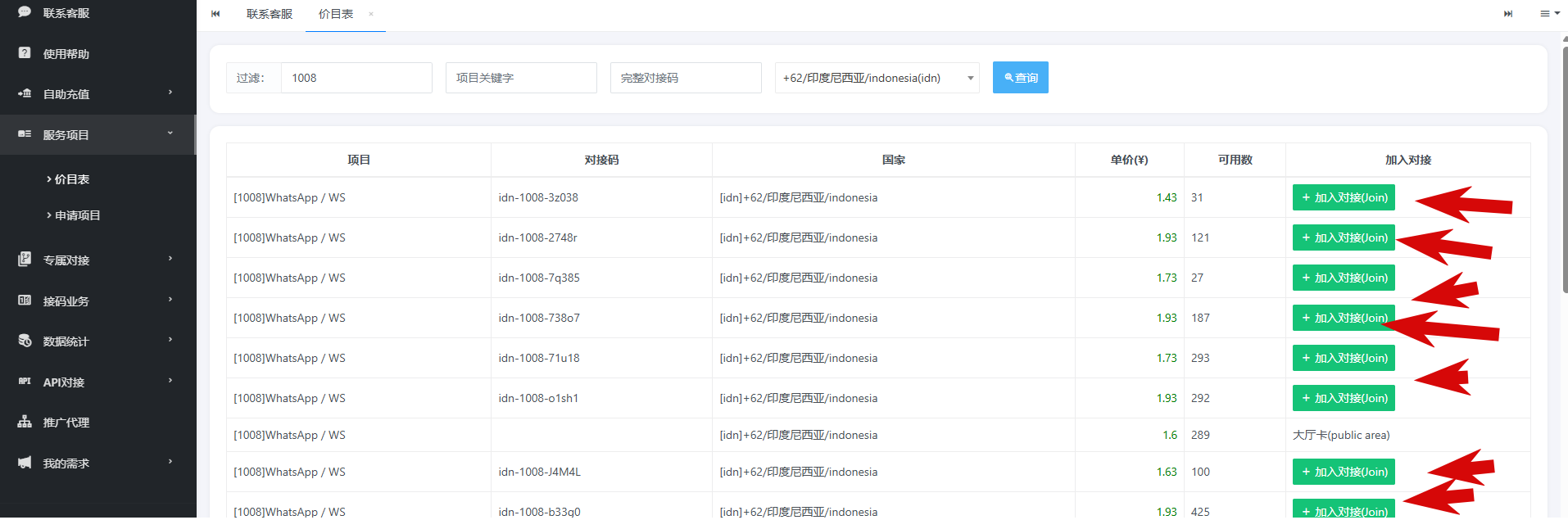Viewport: 1568px width, 520px height.
Task: Select the 价目表 tab
Action: pos(336,14)
